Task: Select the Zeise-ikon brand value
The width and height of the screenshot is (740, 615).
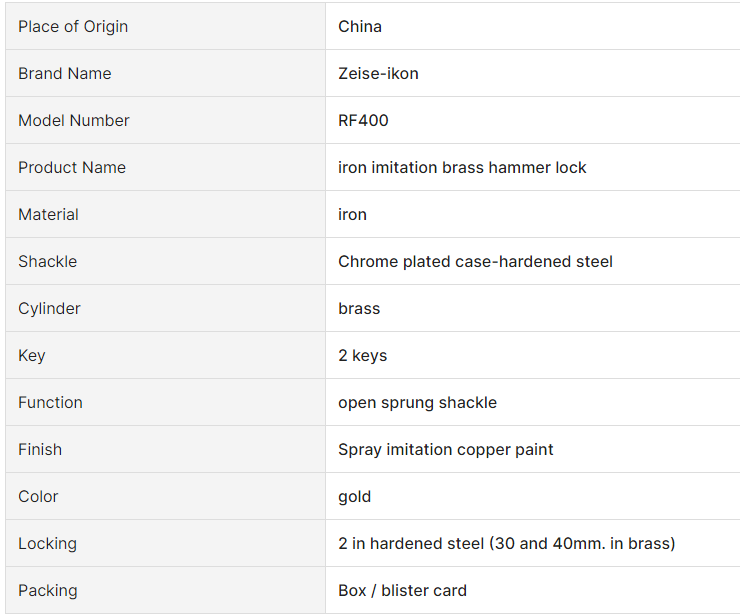Action: click(378, 73)
